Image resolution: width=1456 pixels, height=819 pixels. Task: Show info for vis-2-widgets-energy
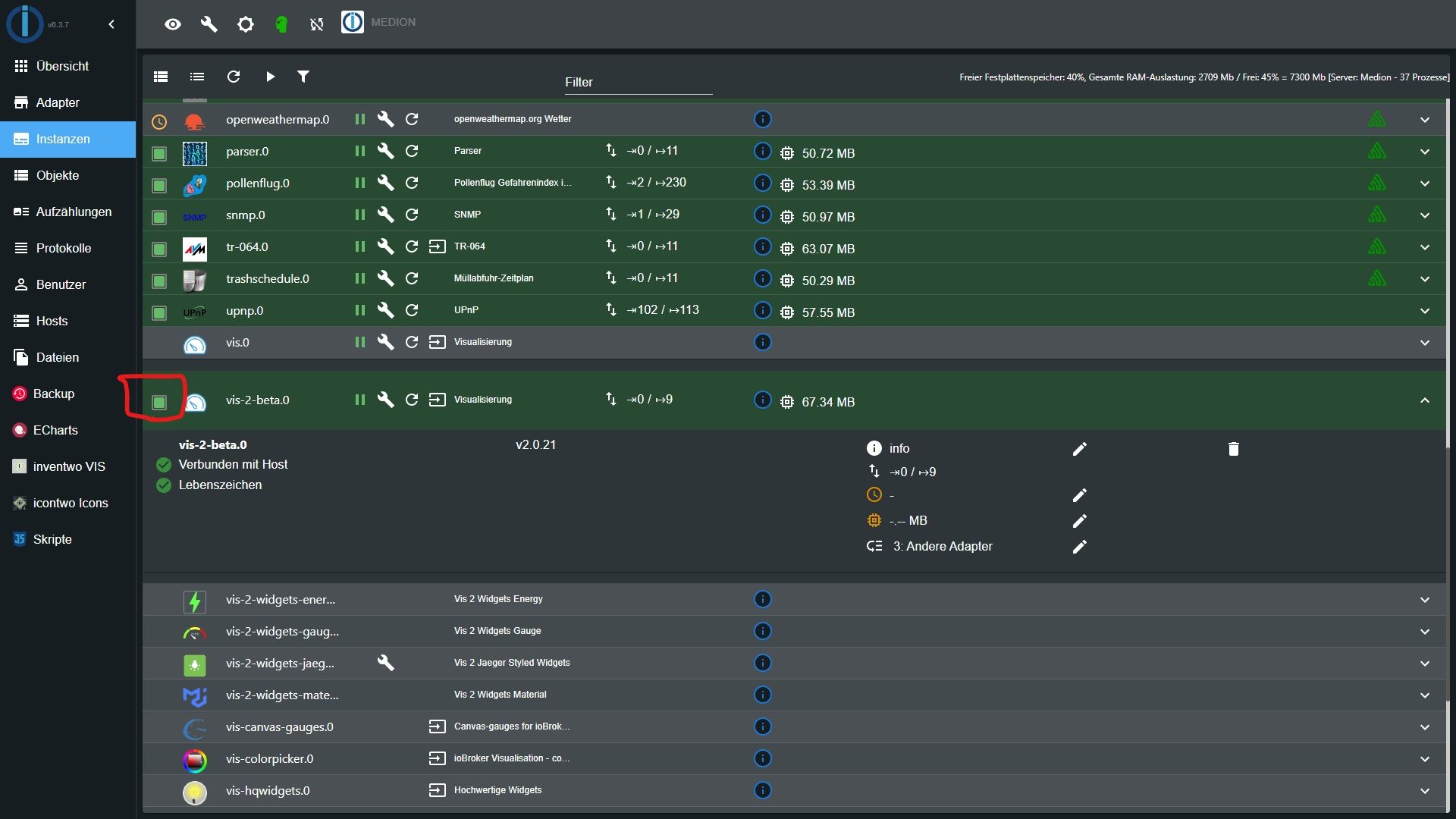click(x=763, y=599)
